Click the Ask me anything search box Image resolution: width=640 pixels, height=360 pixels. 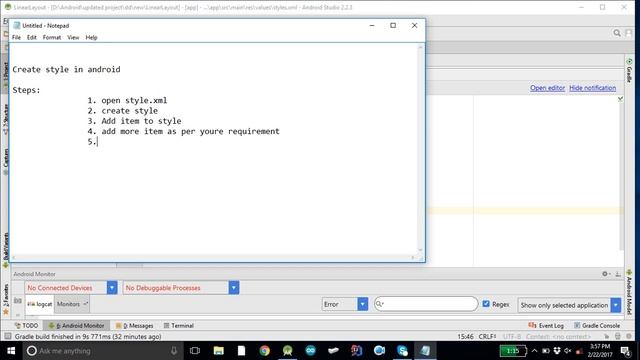[x=102, y=351]
